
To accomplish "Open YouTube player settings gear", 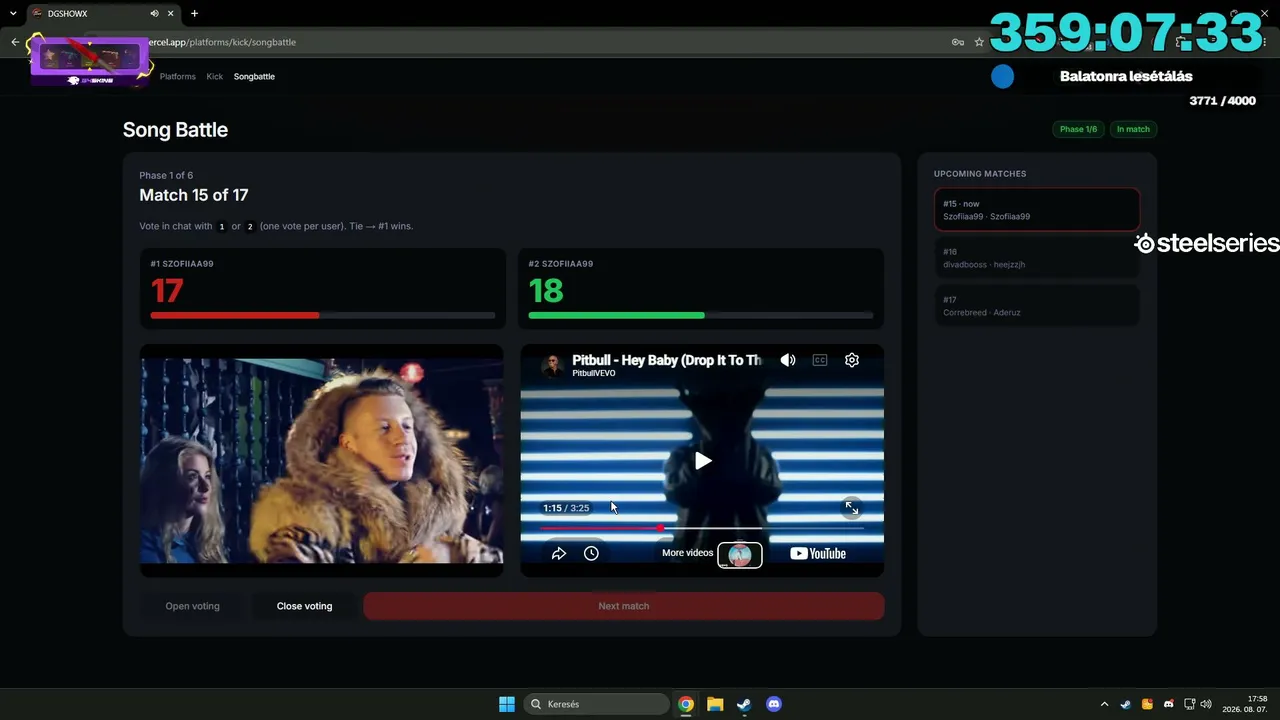I will [852, 360].
